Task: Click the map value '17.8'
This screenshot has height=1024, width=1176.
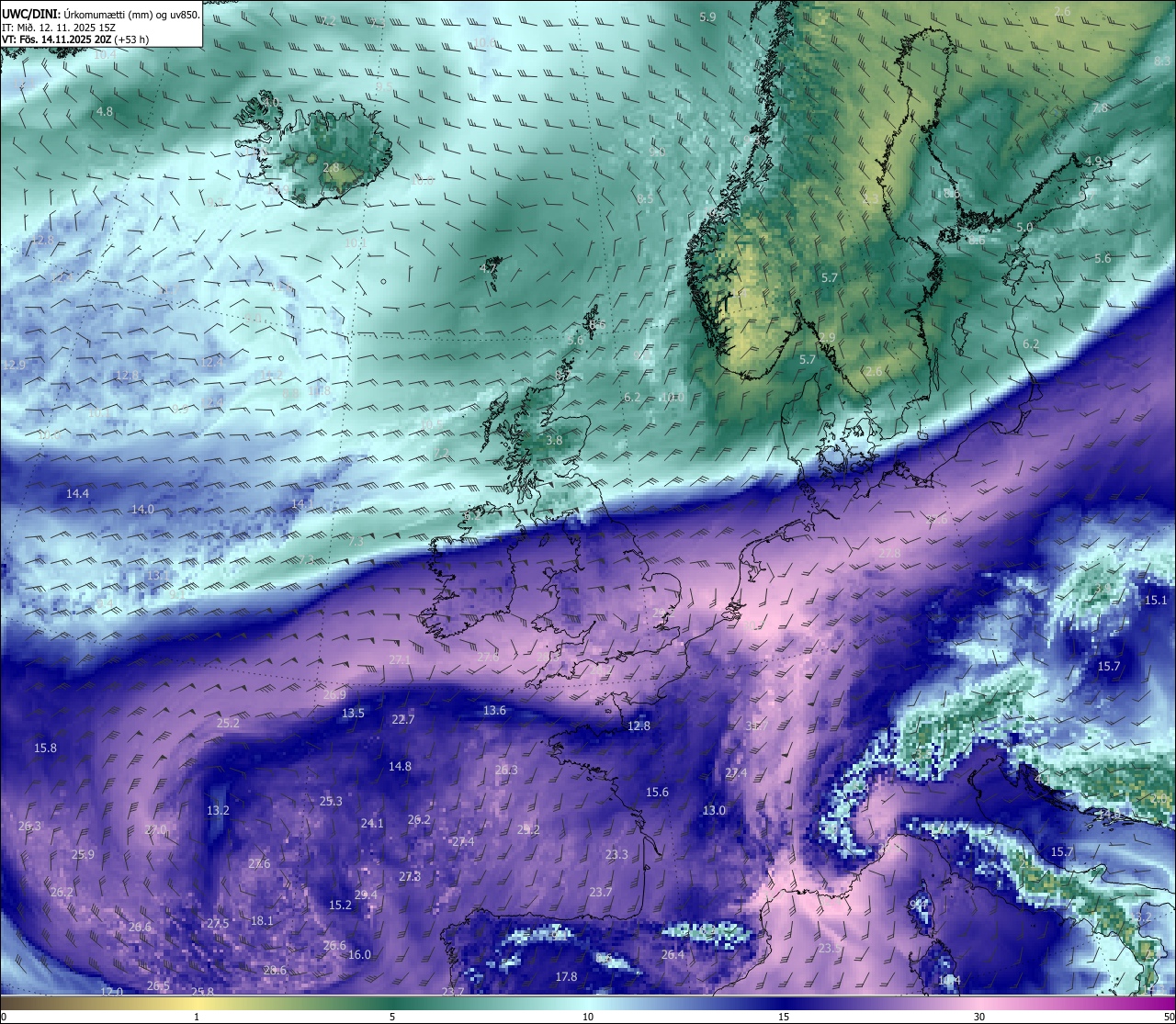Action: pyautogui.click(x=566, y=976)
